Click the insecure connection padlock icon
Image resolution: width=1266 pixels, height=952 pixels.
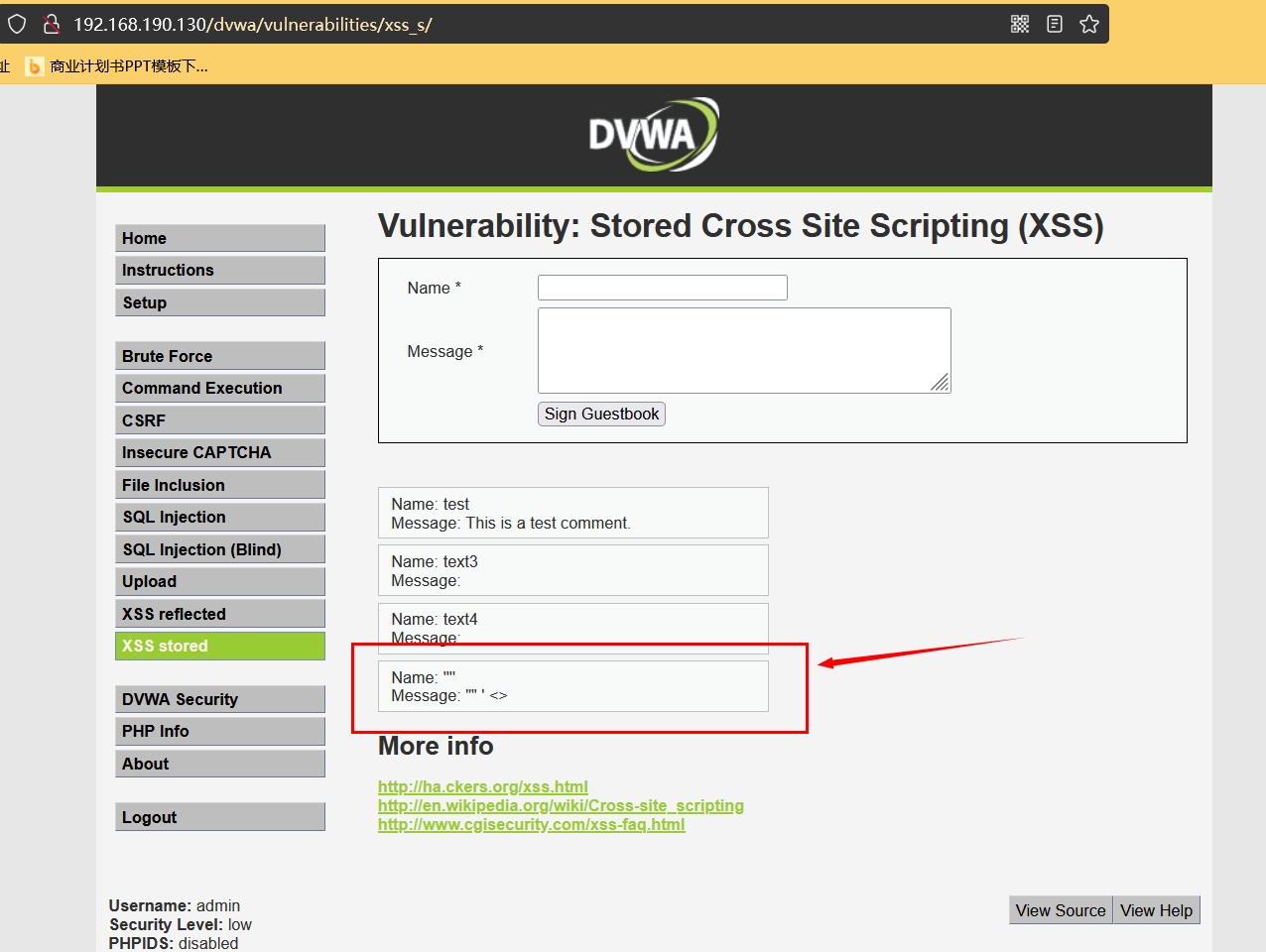pyautogui.click(x=52, y=24)
